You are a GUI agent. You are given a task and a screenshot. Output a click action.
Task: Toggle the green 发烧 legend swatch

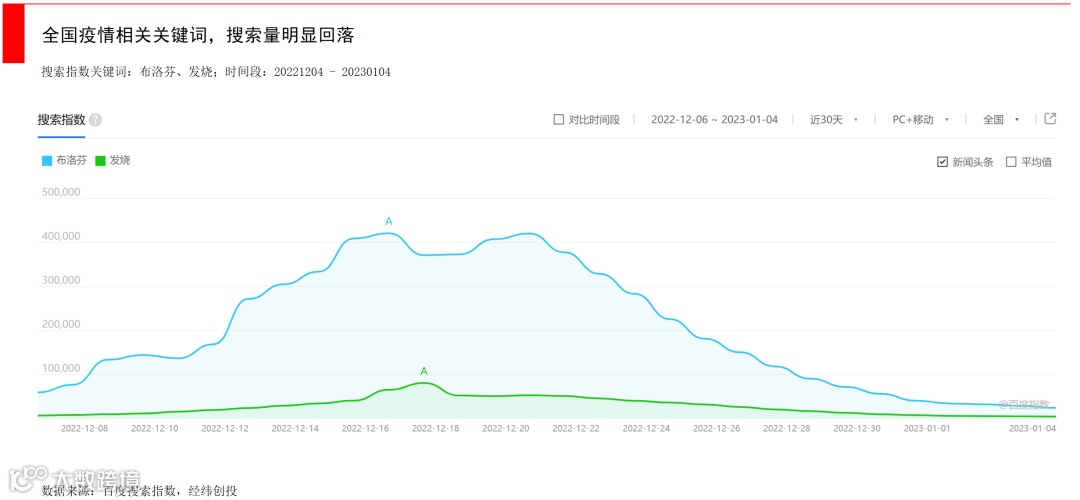coord(100,160)
